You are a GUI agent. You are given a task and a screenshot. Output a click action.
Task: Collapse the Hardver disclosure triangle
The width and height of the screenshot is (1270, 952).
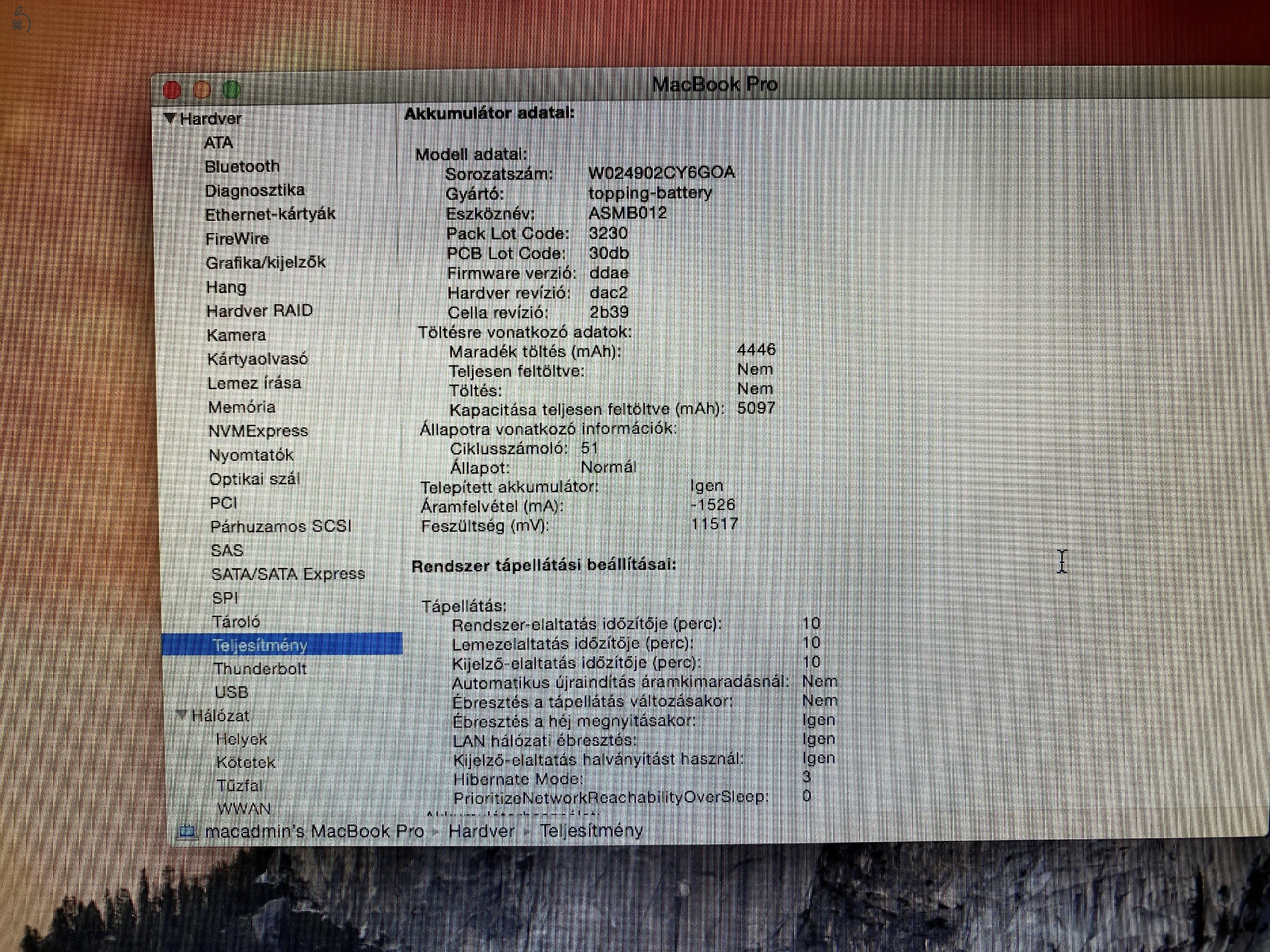tap(171, 118)
